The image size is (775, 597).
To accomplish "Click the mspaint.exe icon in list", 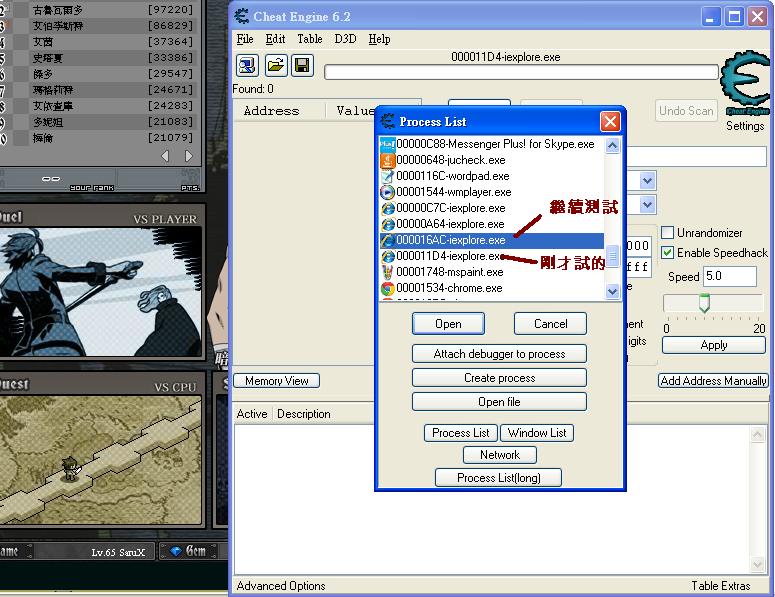I will tap(388, 272).
